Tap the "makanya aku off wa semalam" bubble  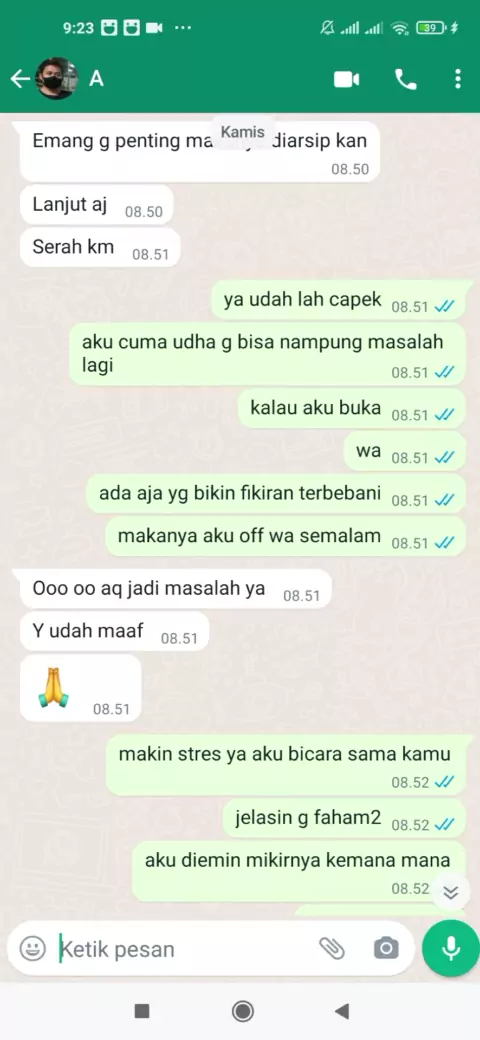click(285, 536)
